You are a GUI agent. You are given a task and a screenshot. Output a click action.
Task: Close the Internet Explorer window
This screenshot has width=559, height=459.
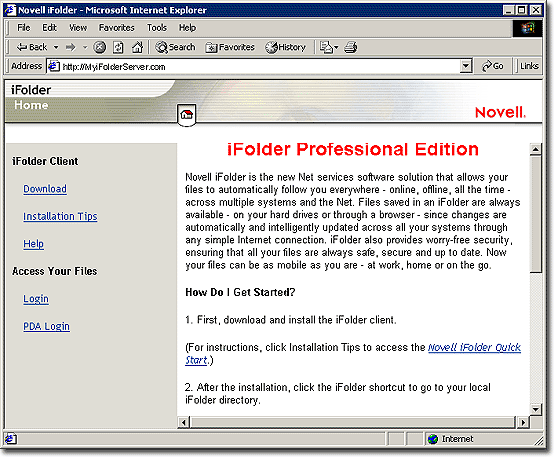click(x=536, y=10)
